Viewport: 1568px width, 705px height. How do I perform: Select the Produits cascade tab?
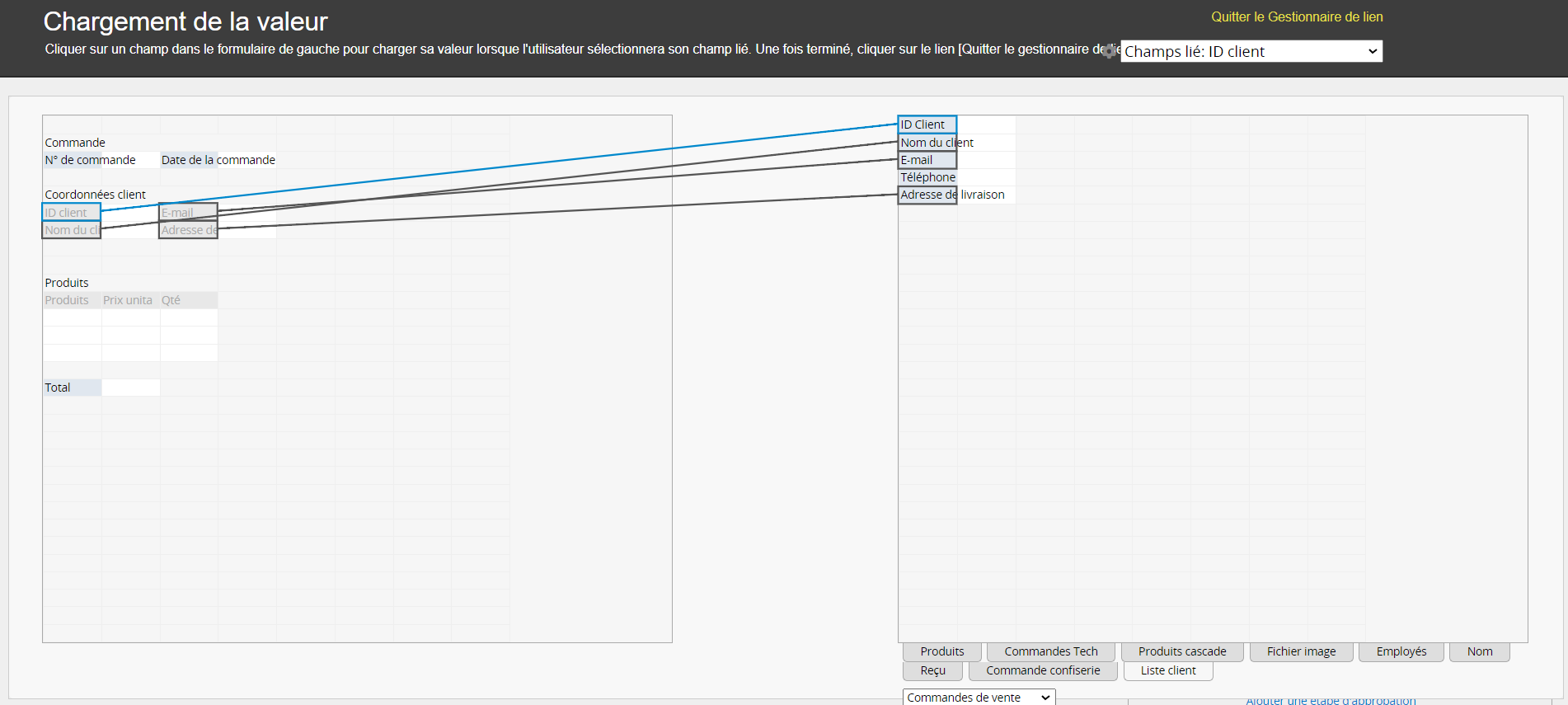[x=1181, y=651]
